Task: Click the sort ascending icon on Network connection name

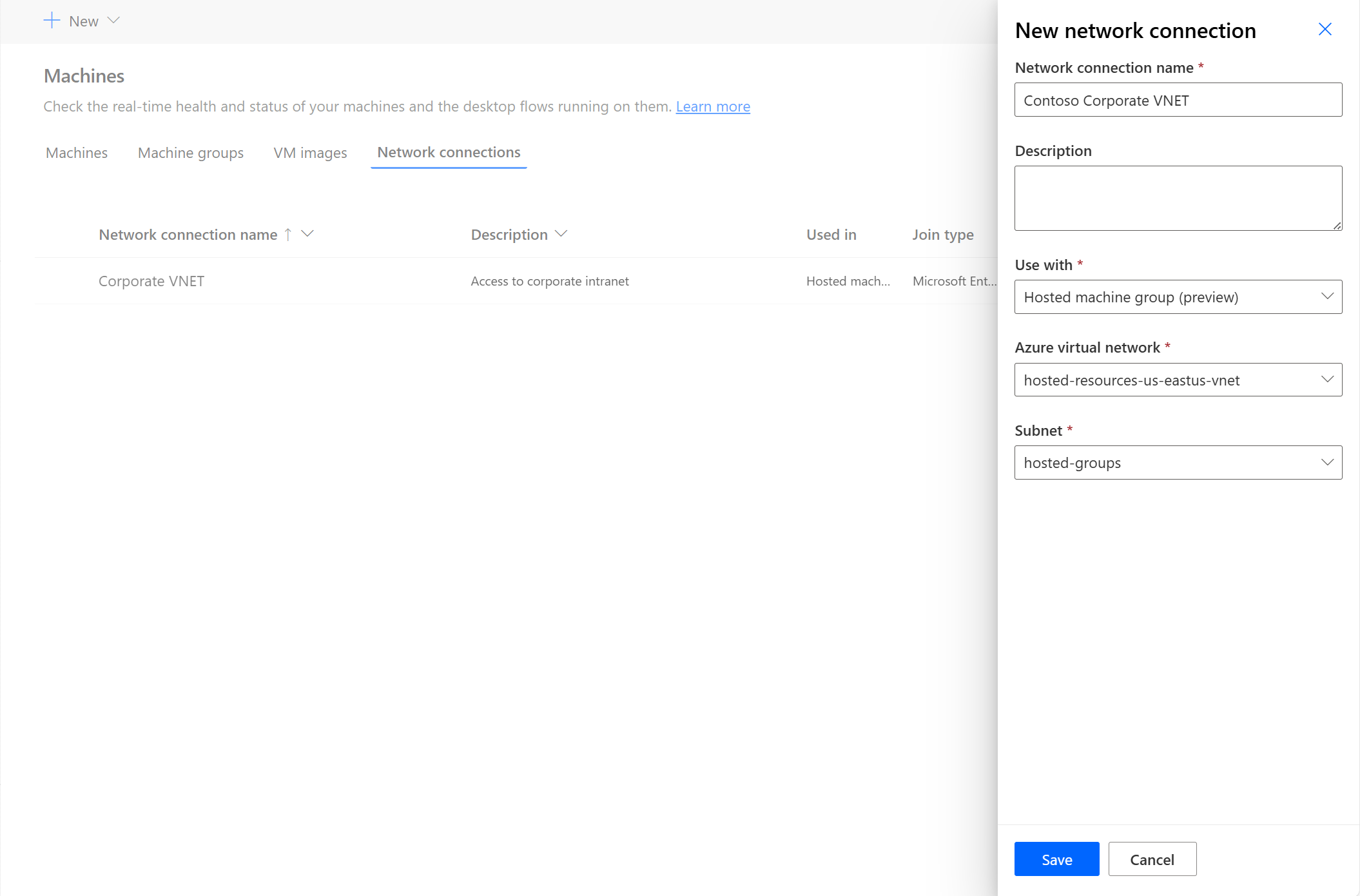Action: [288, 233]
